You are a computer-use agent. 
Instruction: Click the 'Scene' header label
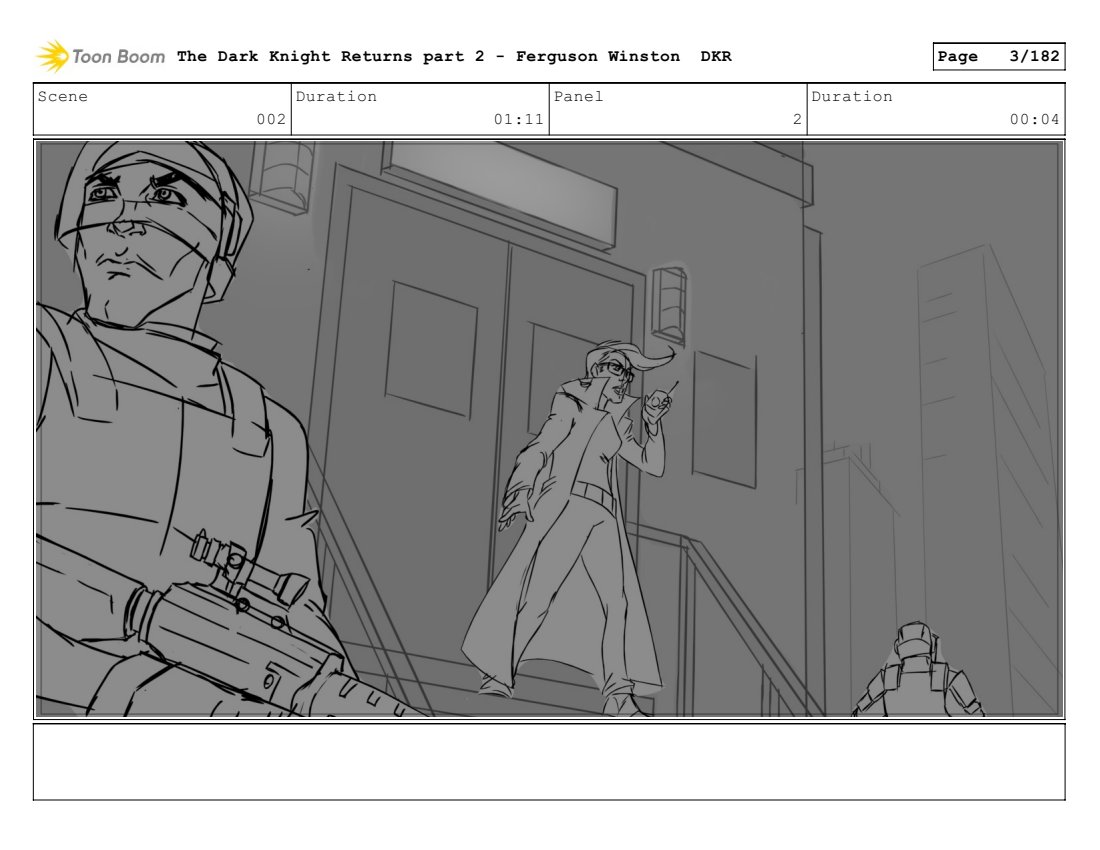point(62,97)
